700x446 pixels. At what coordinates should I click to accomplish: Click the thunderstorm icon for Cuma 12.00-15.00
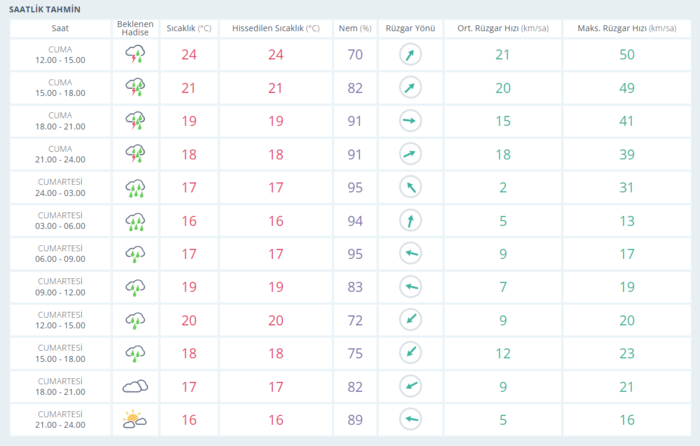(x=135, y=55)
